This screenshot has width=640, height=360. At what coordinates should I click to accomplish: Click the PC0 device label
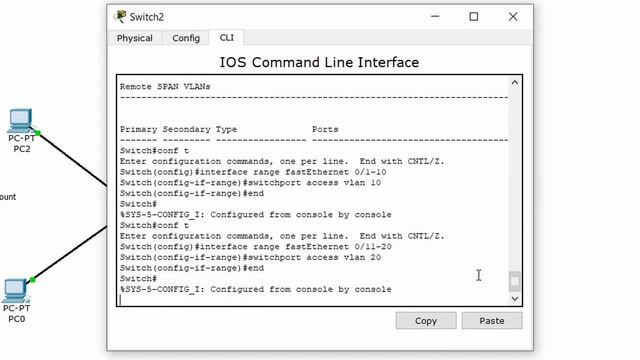(17, 319)
